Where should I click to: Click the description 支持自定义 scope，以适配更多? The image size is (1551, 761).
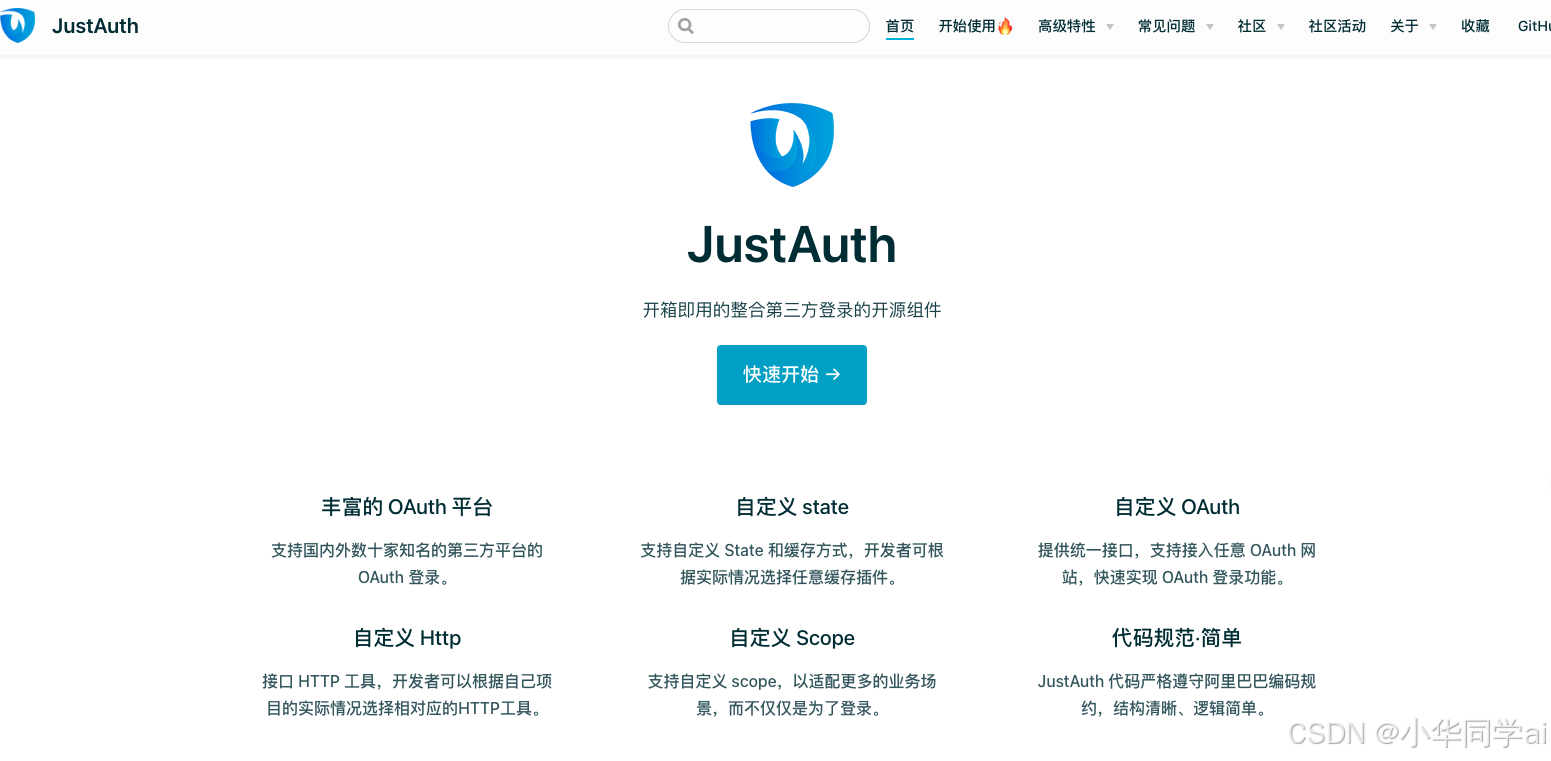pos(792,695)
